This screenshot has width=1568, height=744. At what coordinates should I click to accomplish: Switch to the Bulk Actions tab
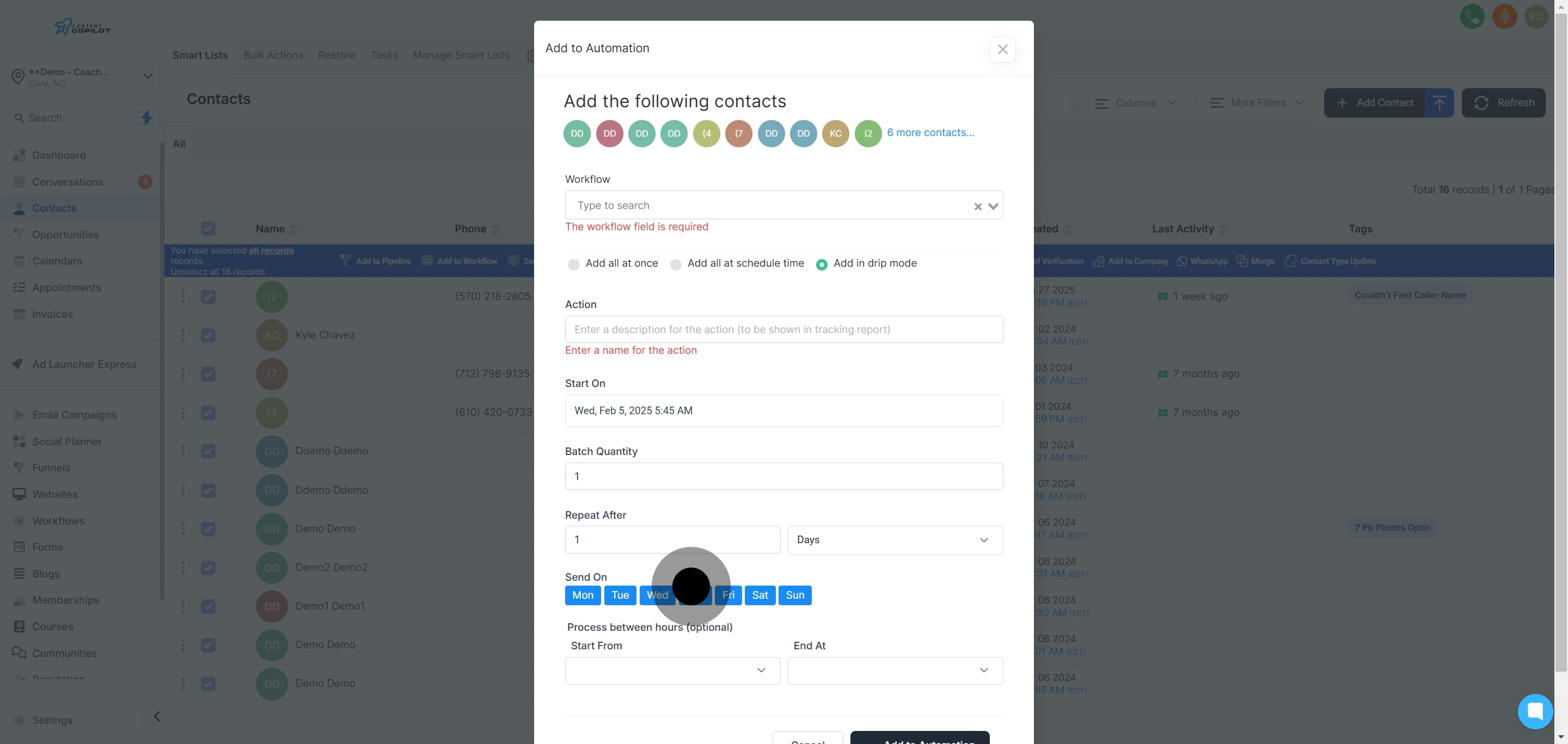(x=273, y=56)
